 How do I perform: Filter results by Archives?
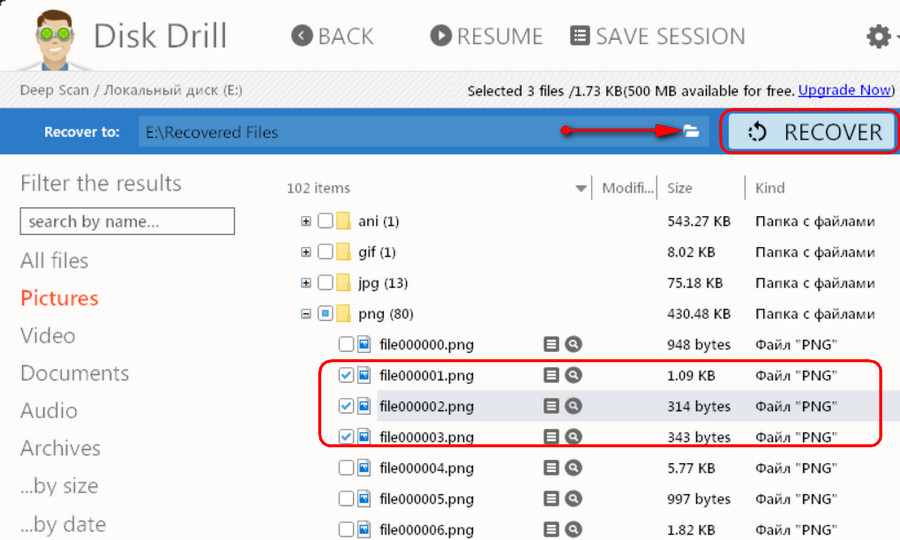60,448
